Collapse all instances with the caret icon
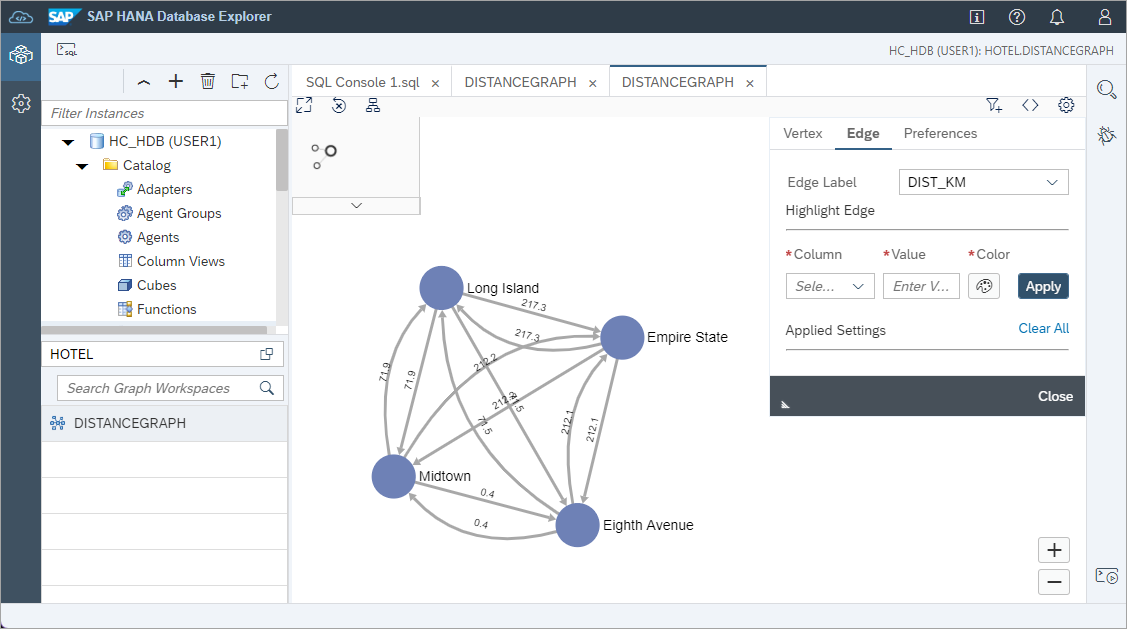1127x629 pixels. 144,82
